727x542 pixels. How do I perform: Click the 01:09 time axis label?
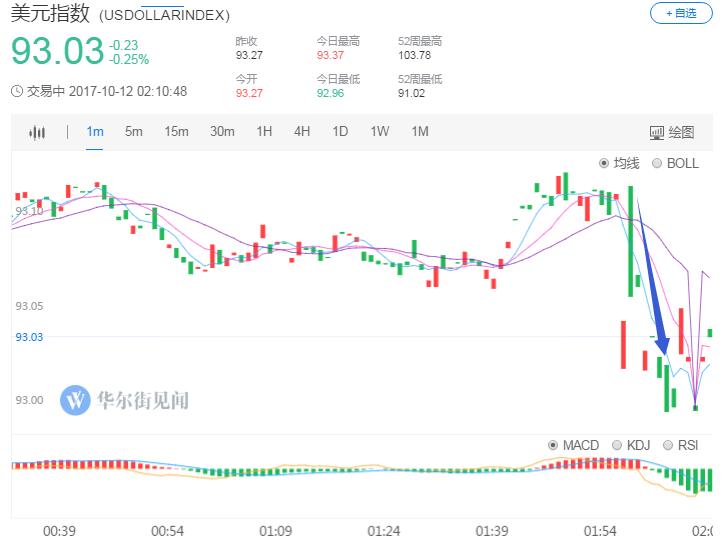pyautogui.click(x=275, y=531)
